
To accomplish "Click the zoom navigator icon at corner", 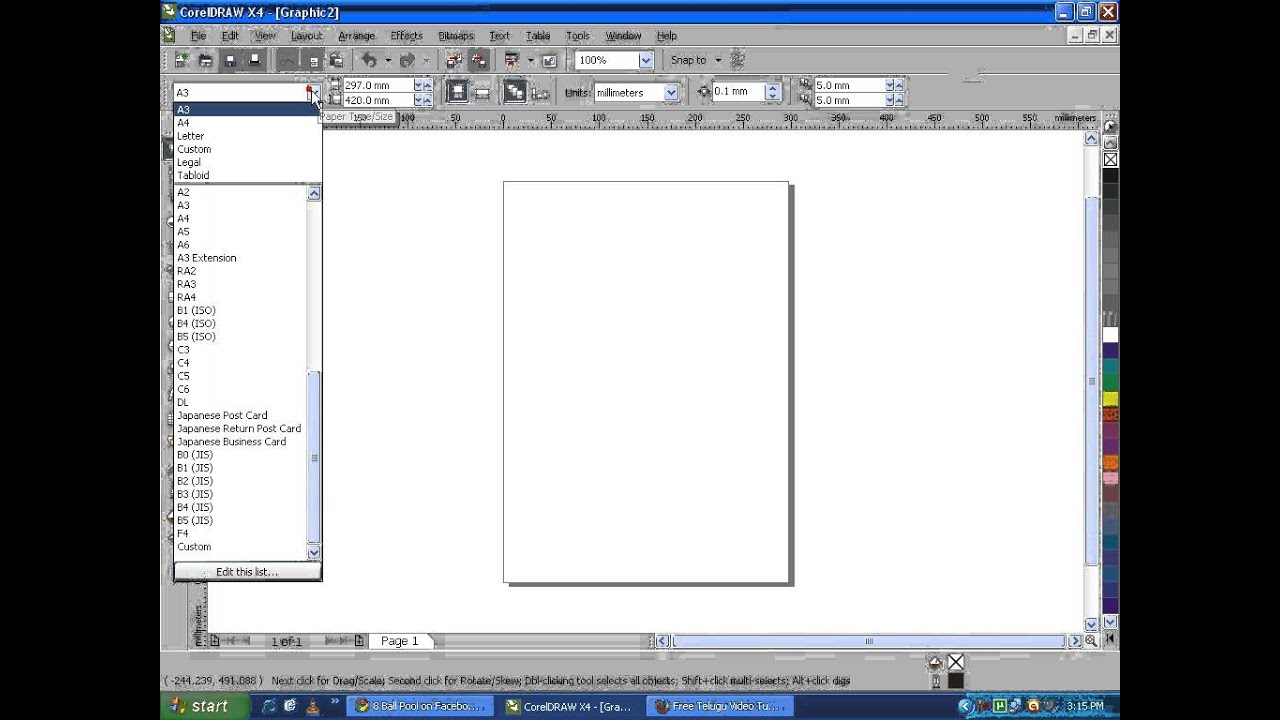I will pyautogui.click(x=1091, y=641).
